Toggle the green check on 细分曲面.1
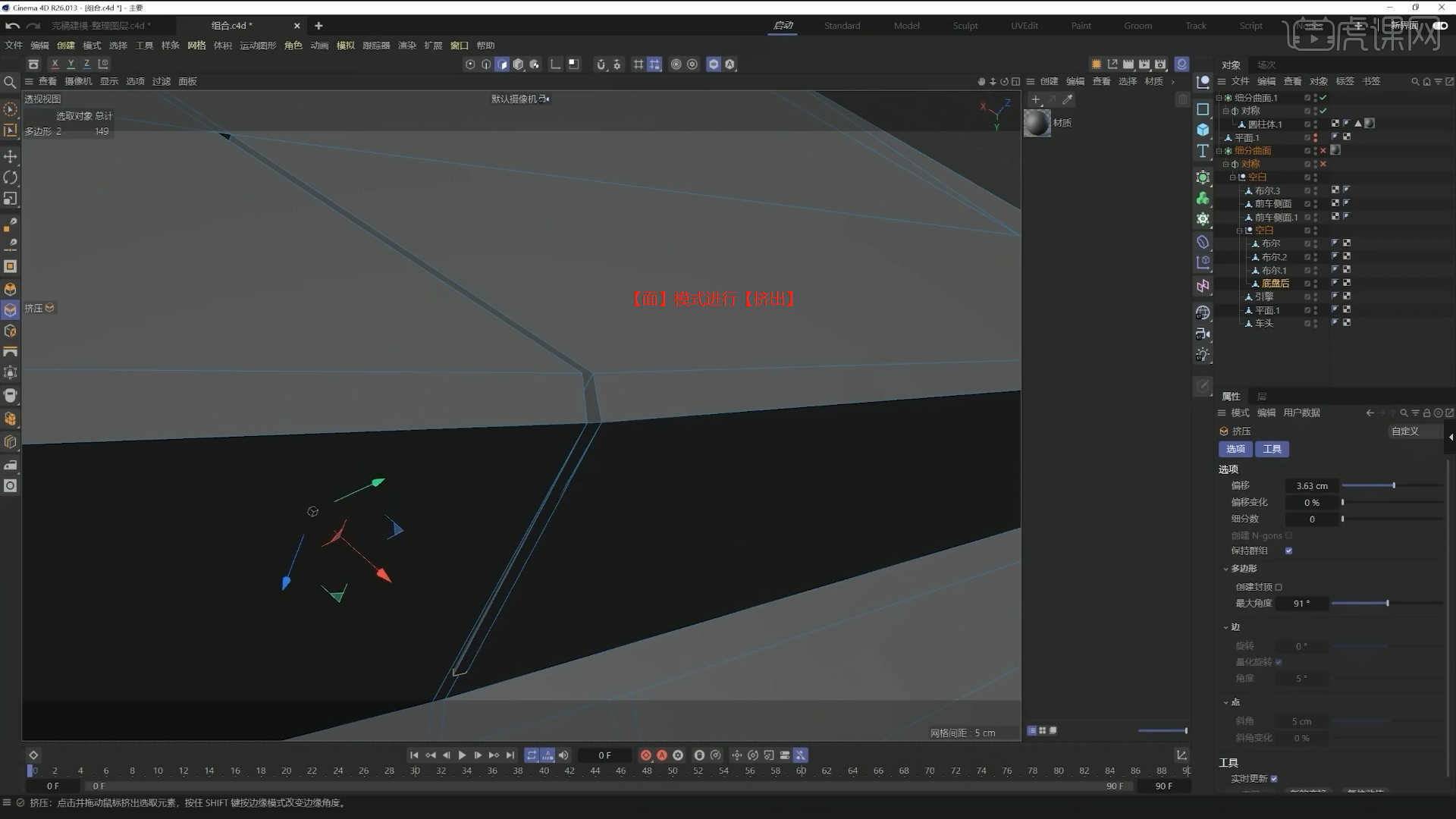This screenshot has width=1456, height=819. coord(1323,98)
